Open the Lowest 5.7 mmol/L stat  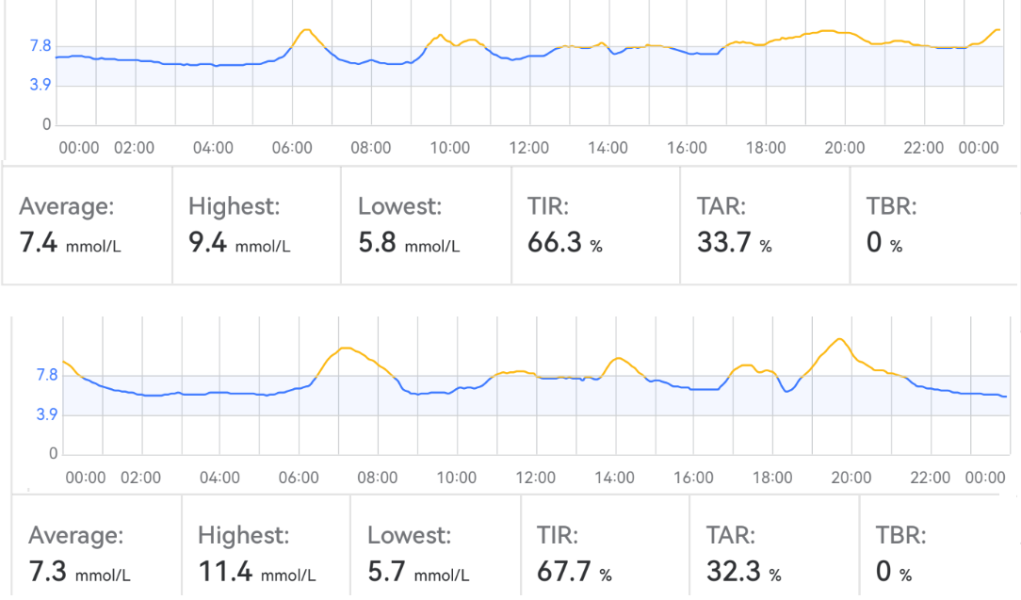click(x=435, y=553)
